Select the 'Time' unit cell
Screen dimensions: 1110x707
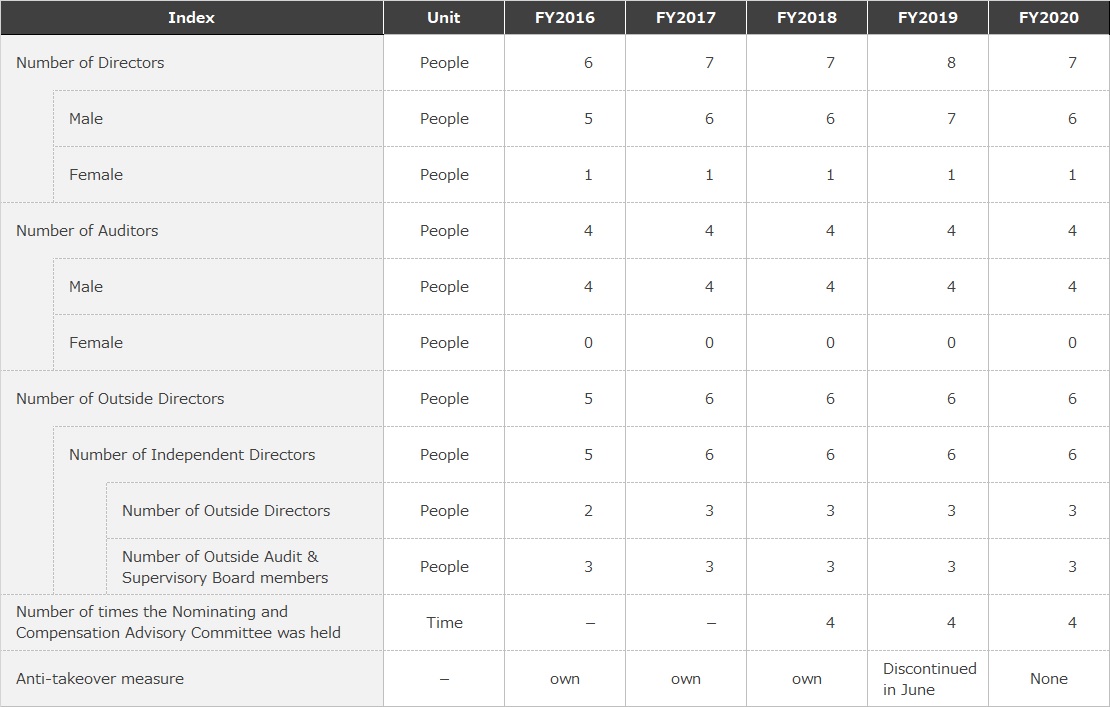pos(445,623)
